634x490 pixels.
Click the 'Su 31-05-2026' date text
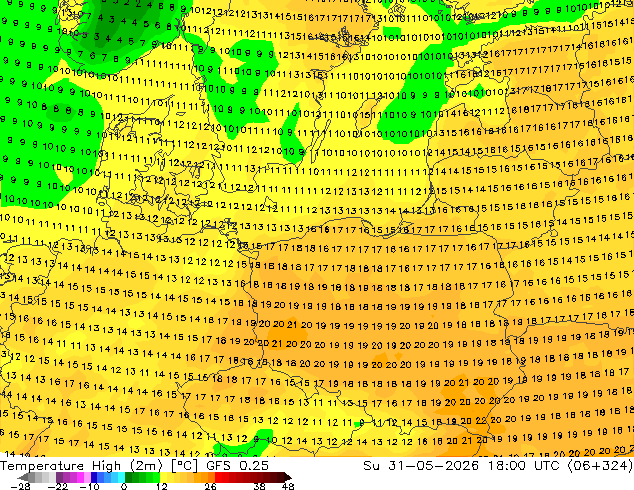(x=422, y=466)
